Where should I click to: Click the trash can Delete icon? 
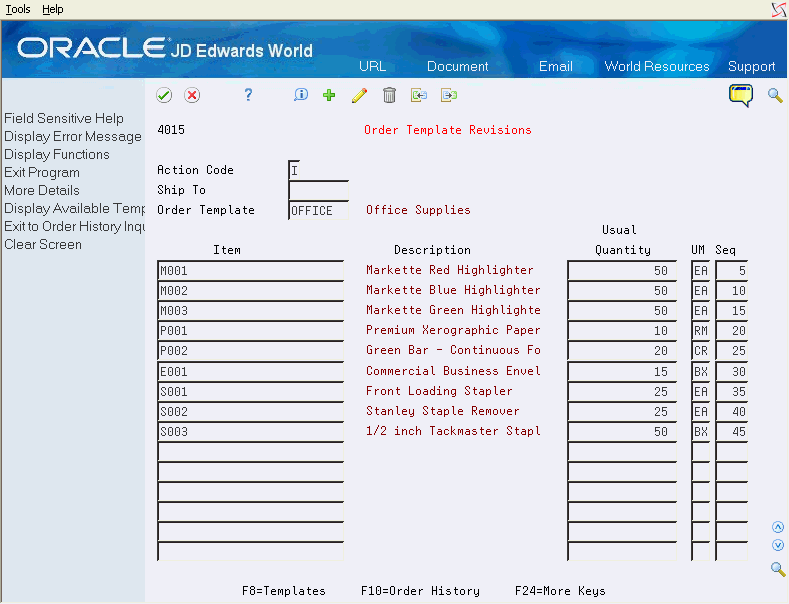(x=389, y=95)
